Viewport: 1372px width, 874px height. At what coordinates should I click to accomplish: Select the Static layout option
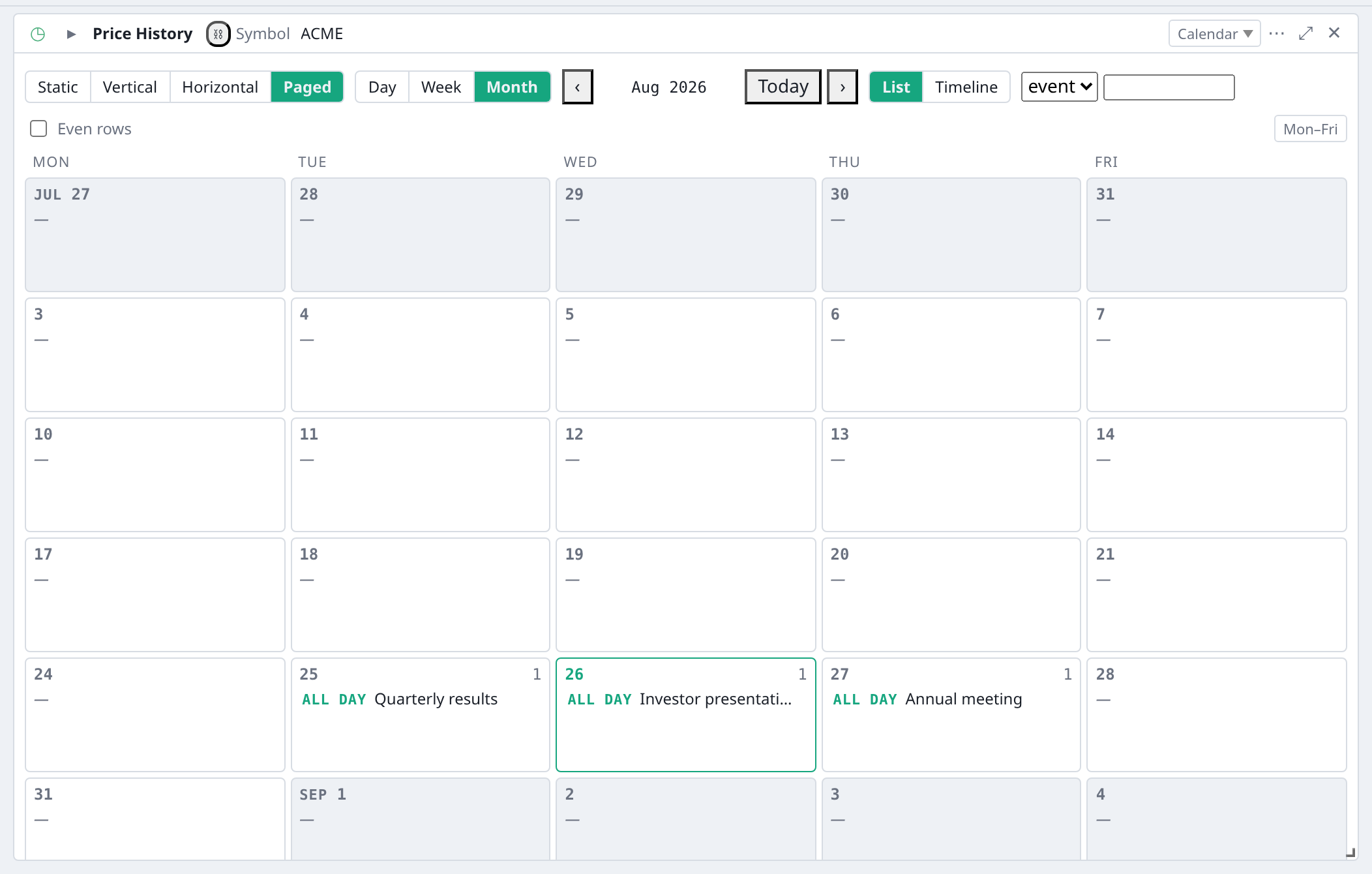tap(58, 87)
